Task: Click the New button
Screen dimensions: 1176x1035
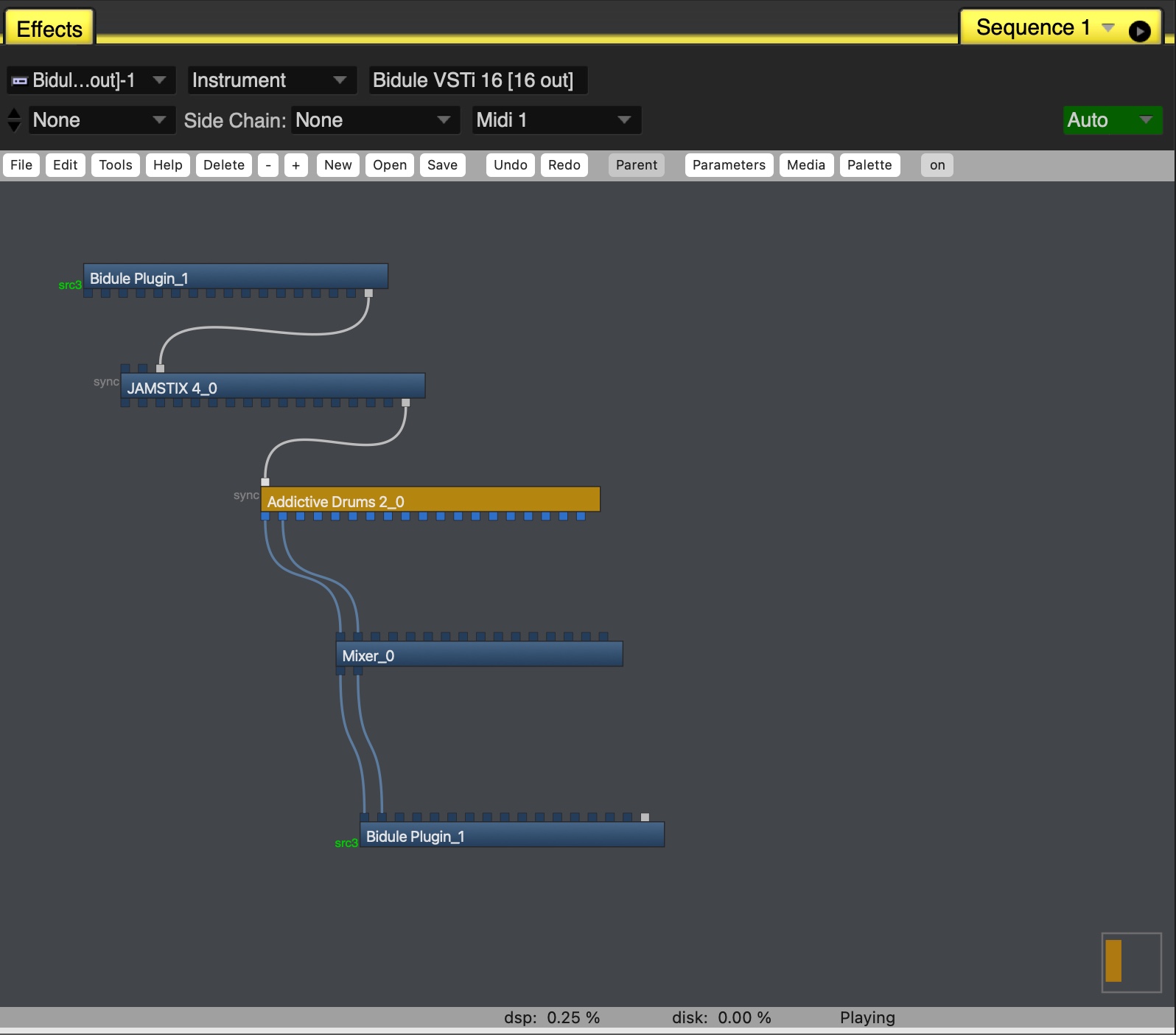Action: (338, 165)
